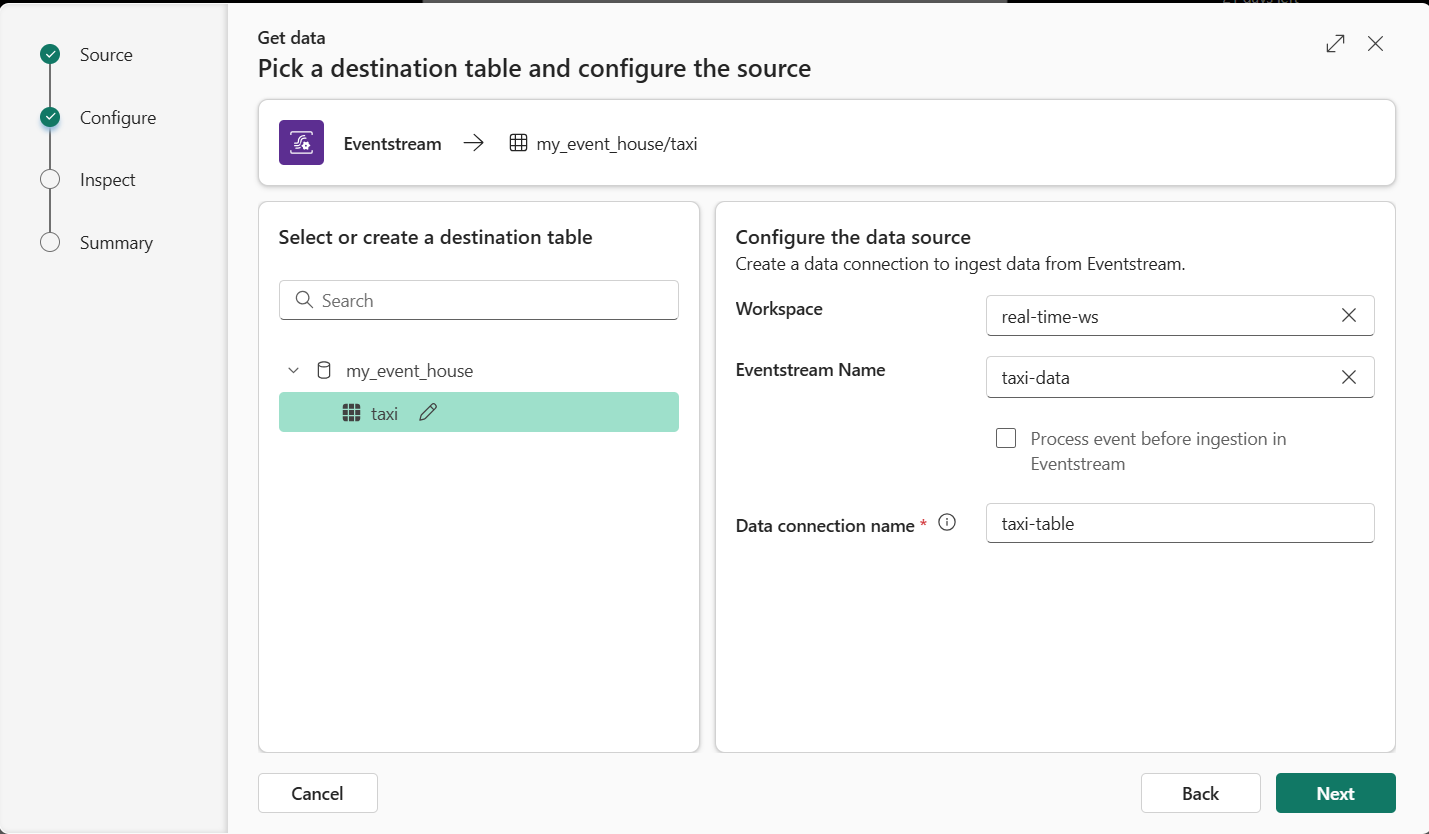Click the arrow between Eventstream and destination
The height and width of the screenshot is (834, 1429).
point(474,143)
